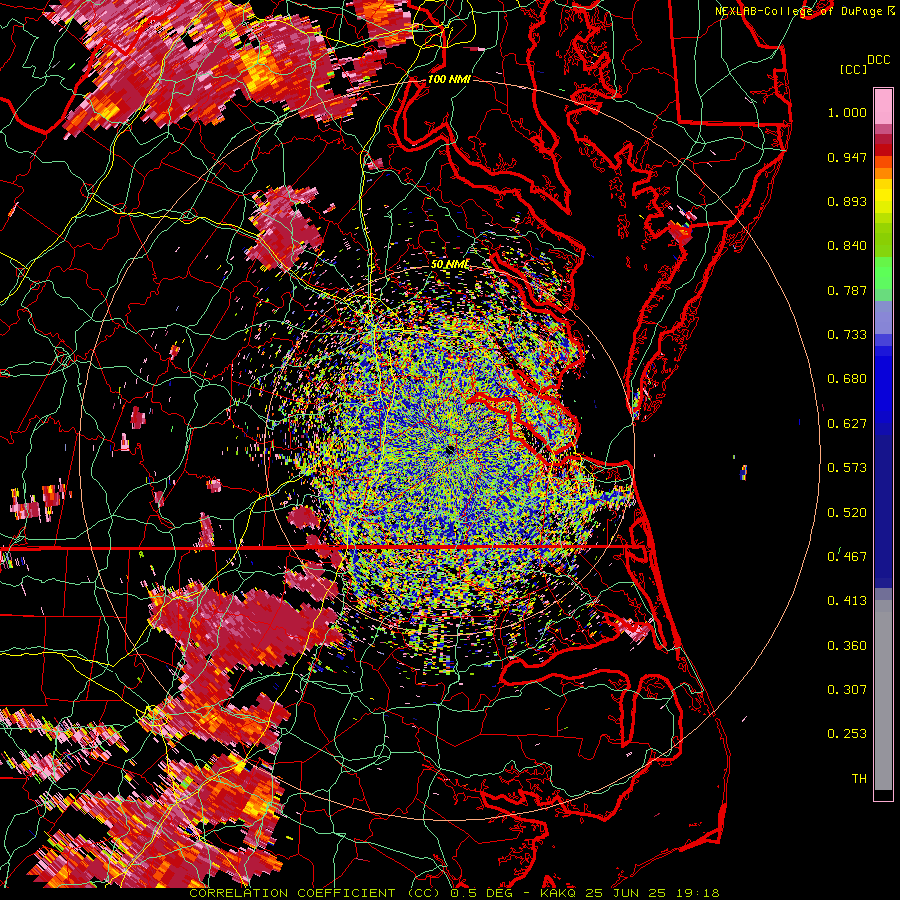Click the small isolated offshore echo east of coast
This screenshot has width=900, height=900.
744,472
